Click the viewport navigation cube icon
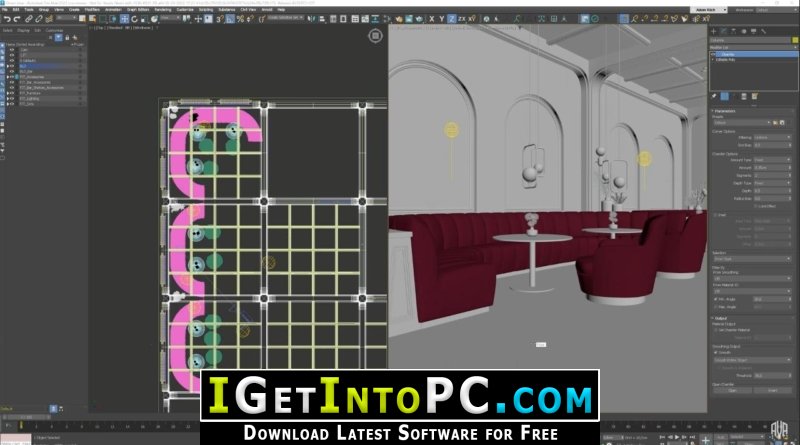800x445 pixels. 376,36
